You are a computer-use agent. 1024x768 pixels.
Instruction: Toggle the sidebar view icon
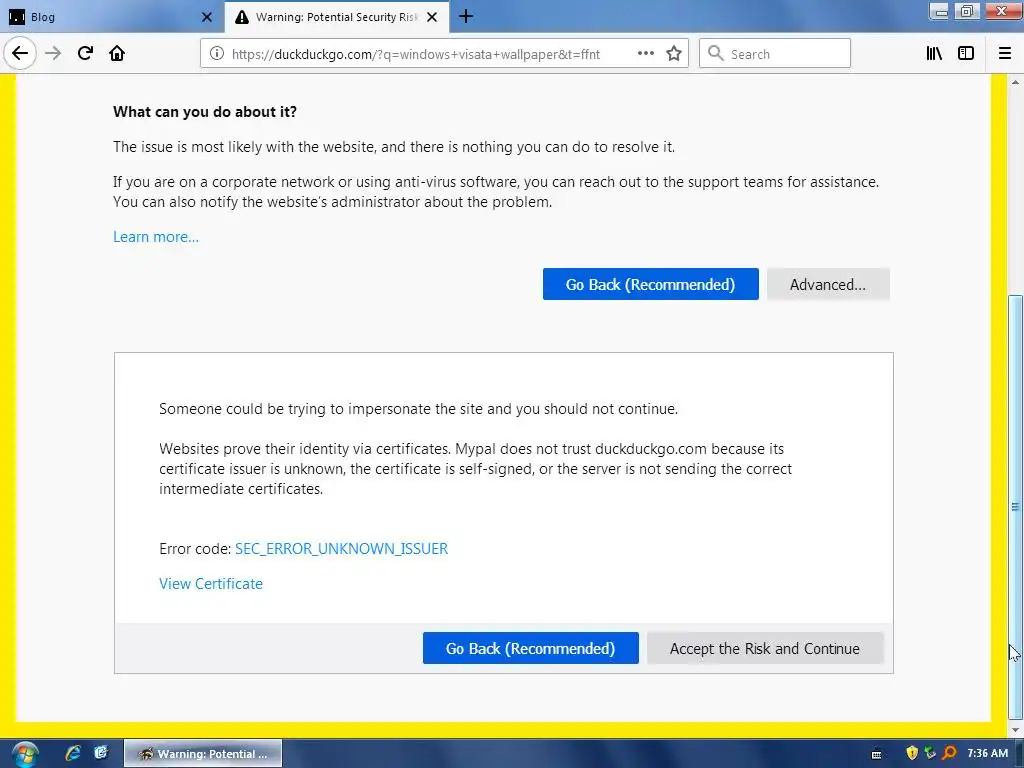(x=966, y=54)
